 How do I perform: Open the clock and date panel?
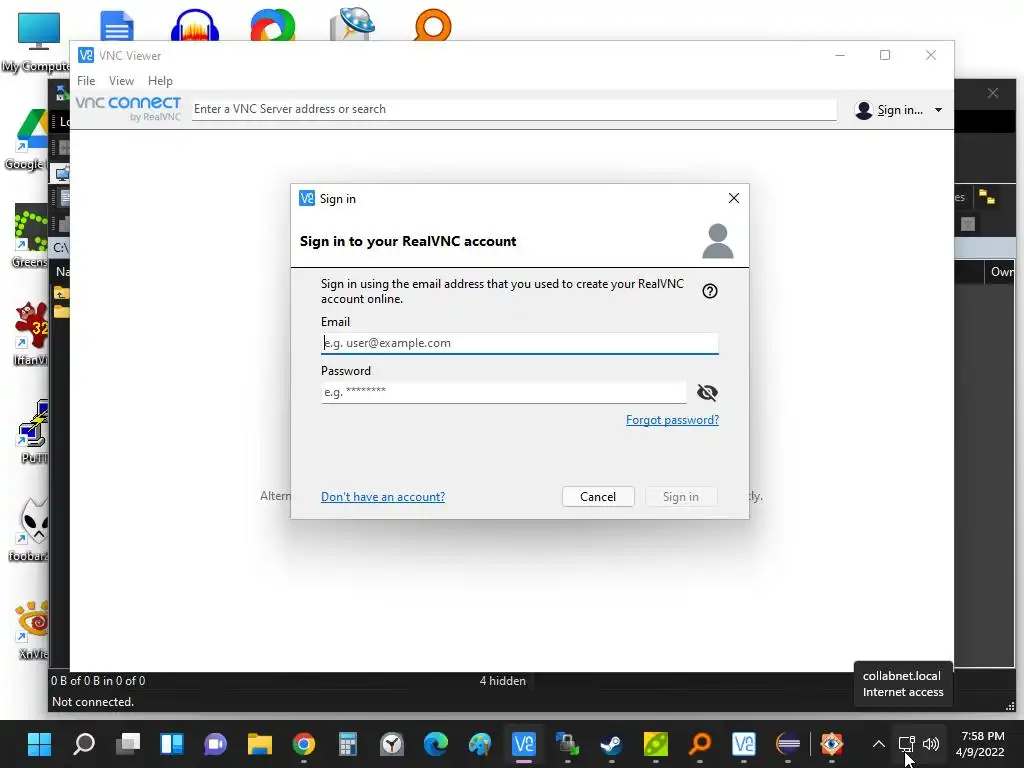point(980,744)
